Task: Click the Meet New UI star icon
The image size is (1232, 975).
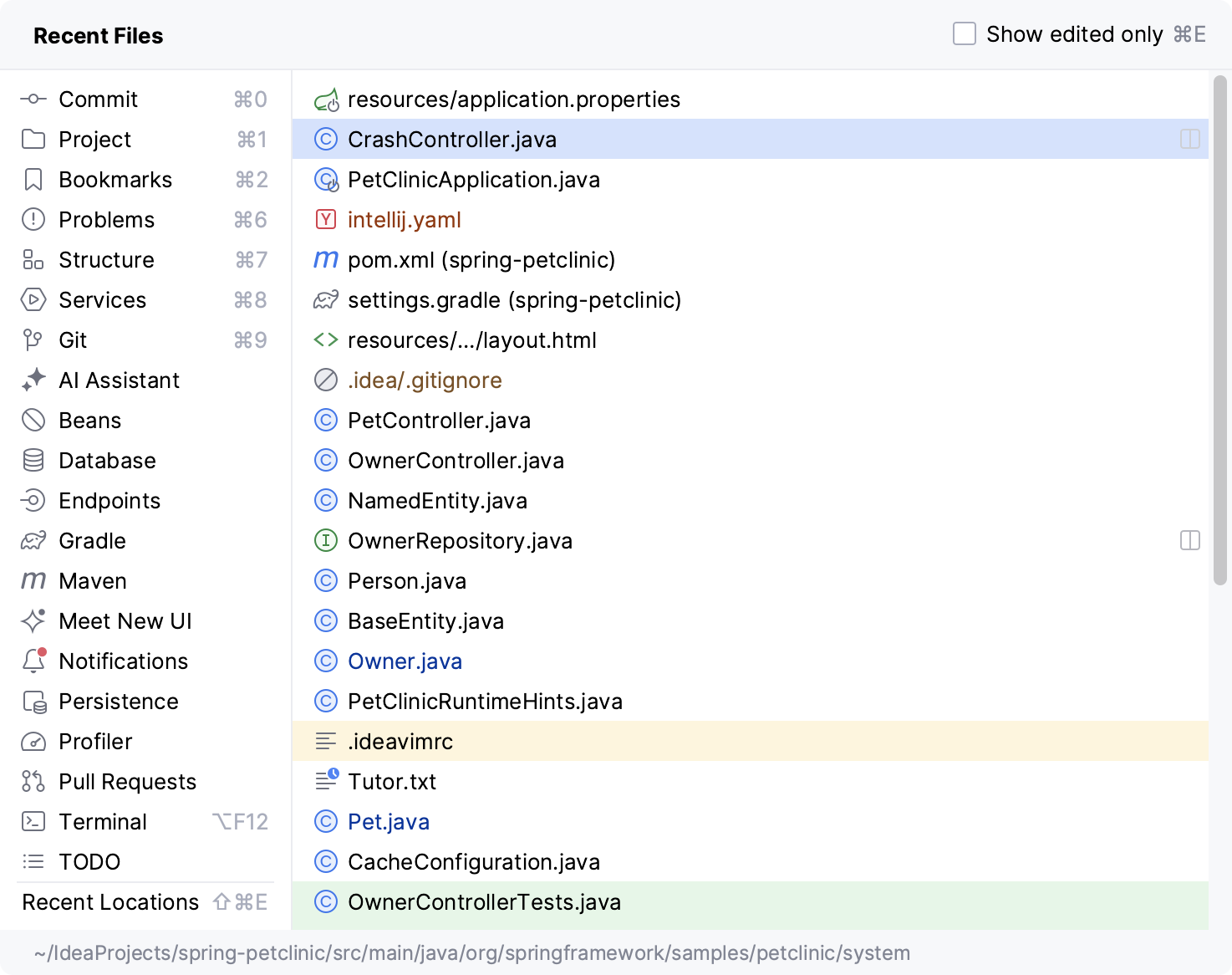Action: point(33,621)
